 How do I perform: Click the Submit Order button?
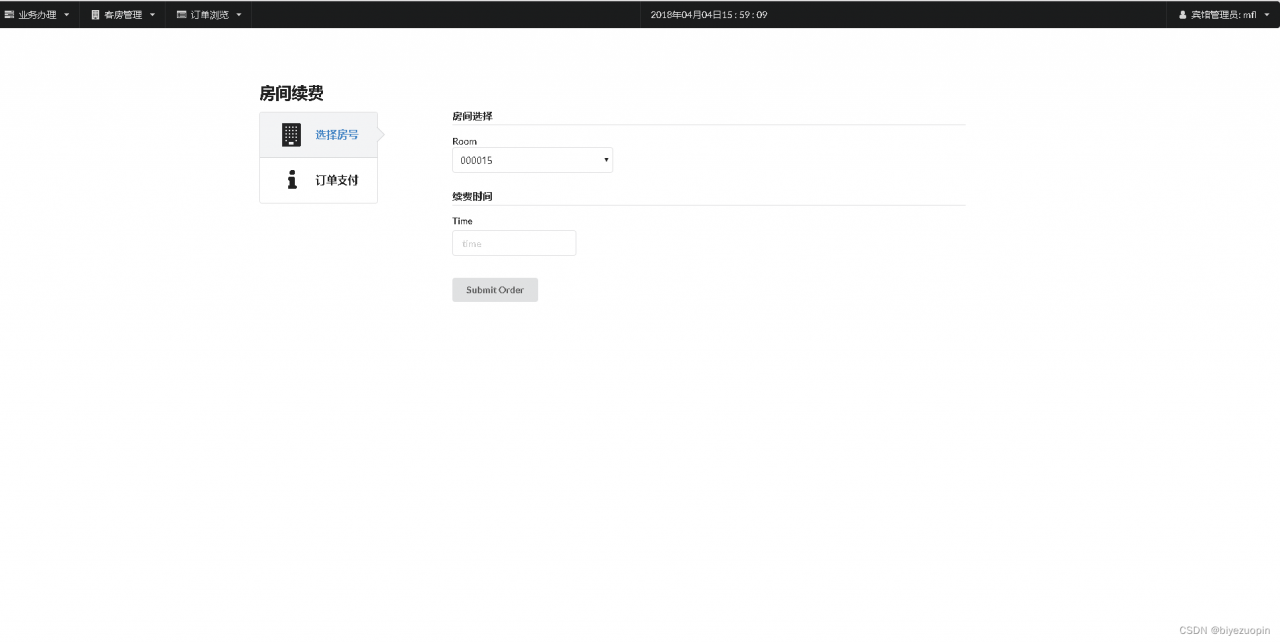495,290
